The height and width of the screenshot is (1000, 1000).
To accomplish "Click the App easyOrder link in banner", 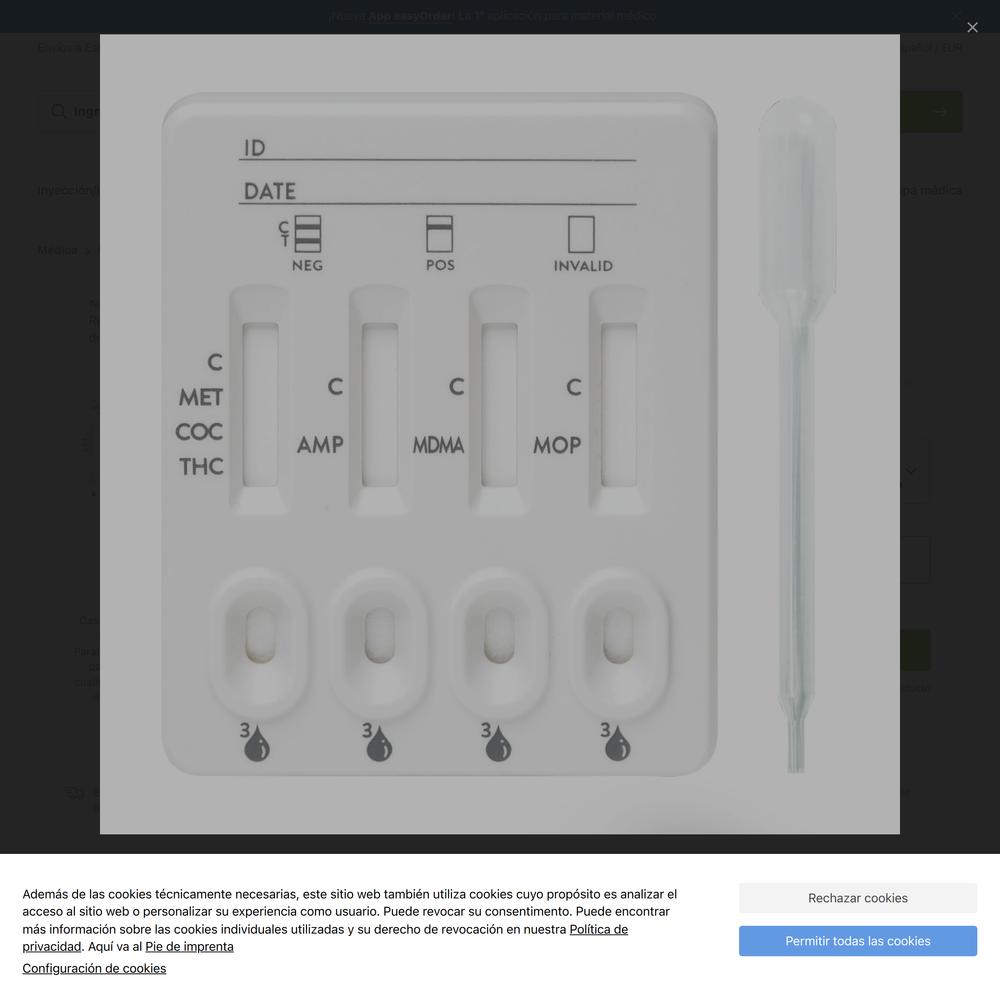I will point(410,16).
